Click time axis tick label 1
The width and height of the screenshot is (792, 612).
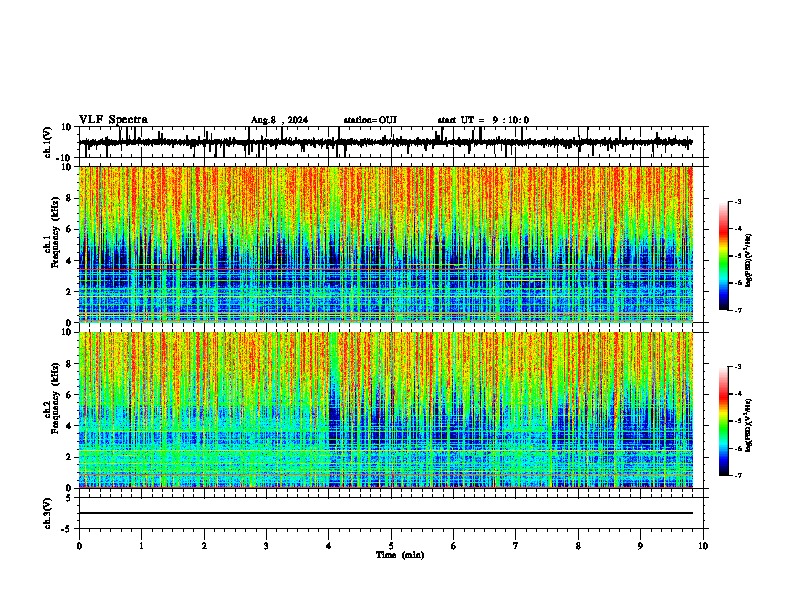click(141, 546)
